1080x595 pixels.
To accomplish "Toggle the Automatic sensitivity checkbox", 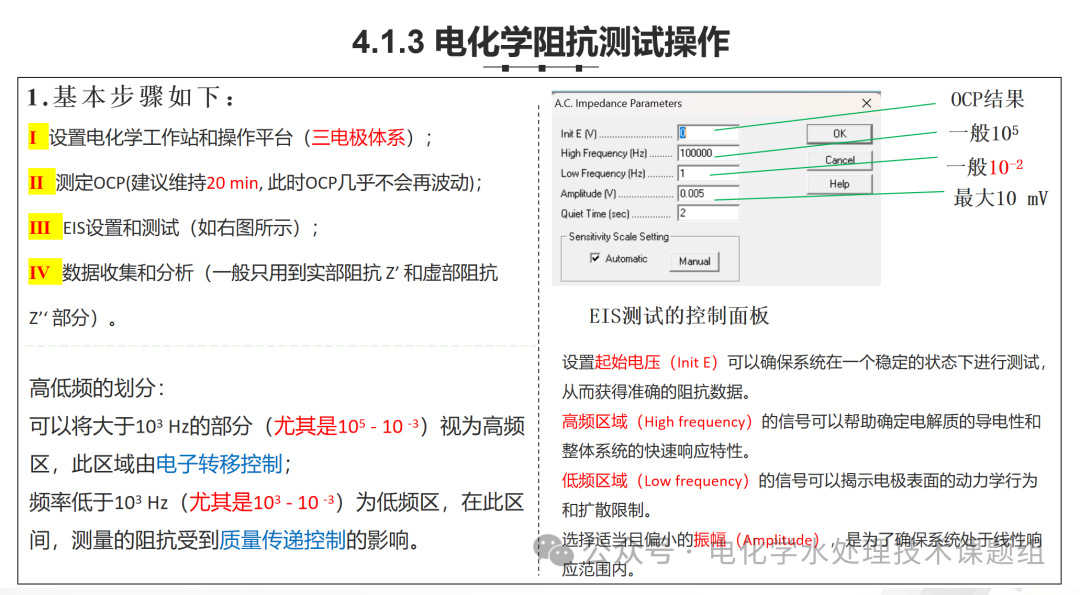I will (x=595, y=259).
